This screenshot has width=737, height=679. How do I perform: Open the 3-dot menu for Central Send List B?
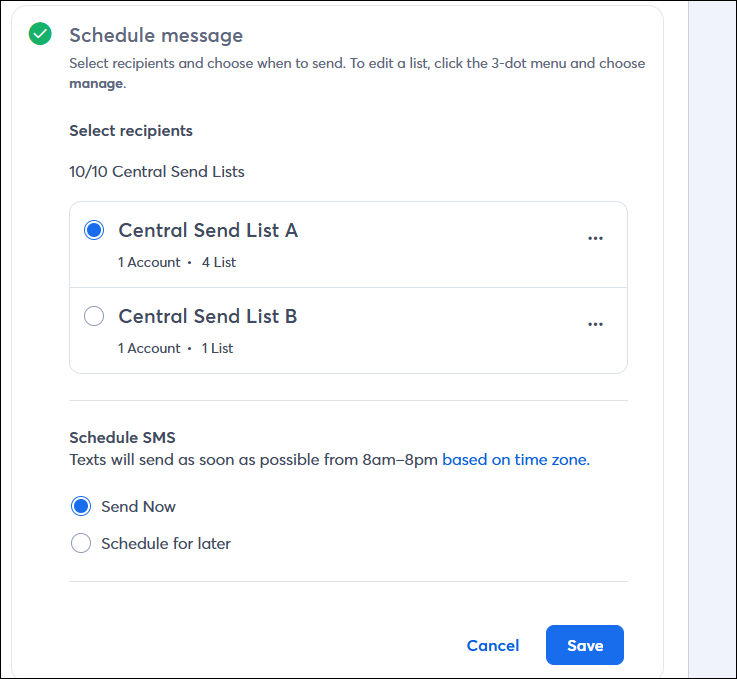(595, 324)
